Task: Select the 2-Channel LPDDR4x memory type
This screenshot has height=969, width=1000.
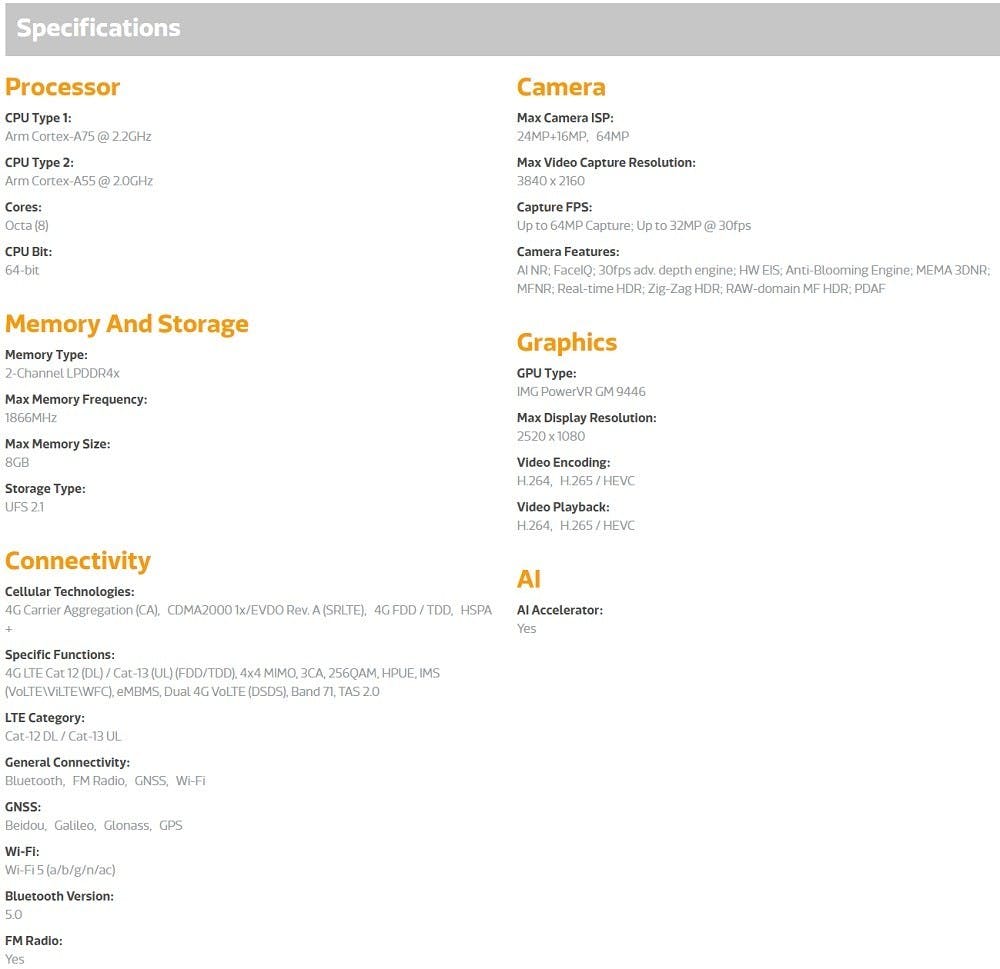Action: coord(62,373)
